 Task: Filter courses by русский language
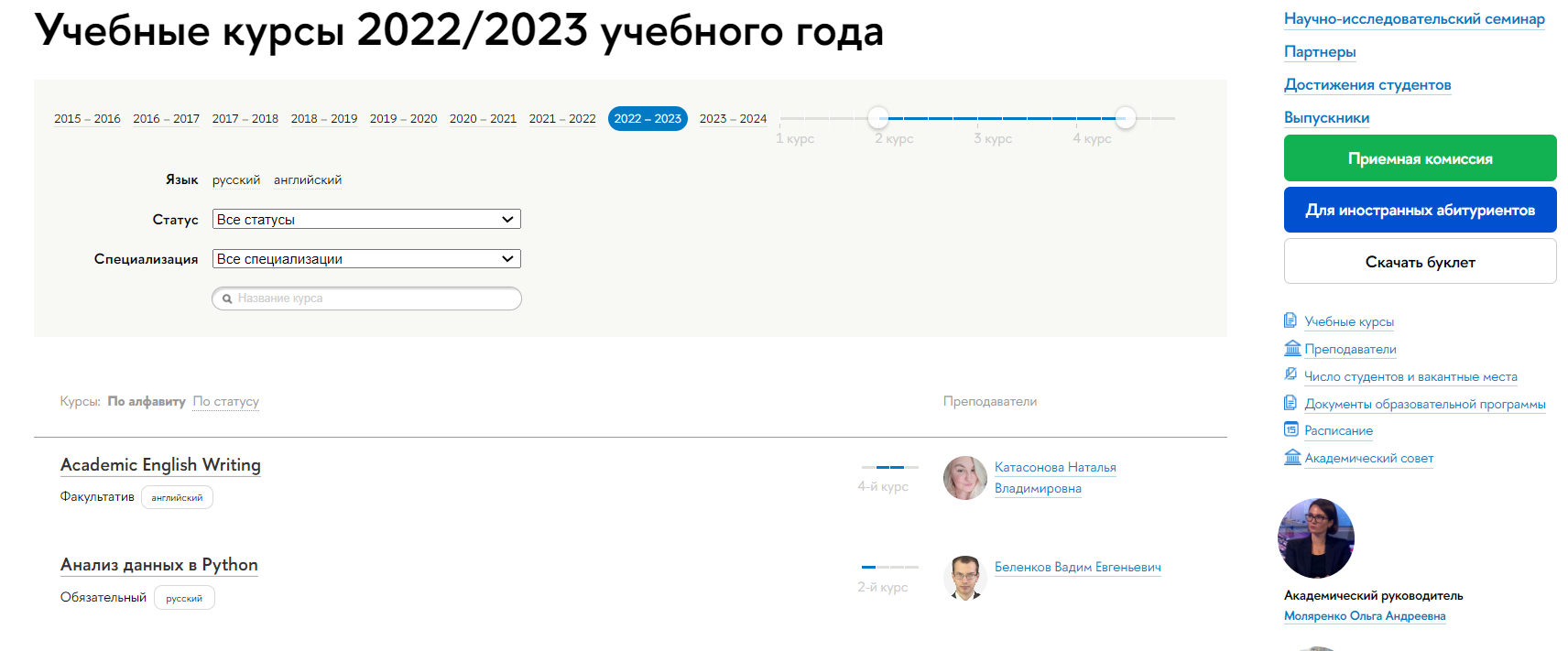(236, 180)
